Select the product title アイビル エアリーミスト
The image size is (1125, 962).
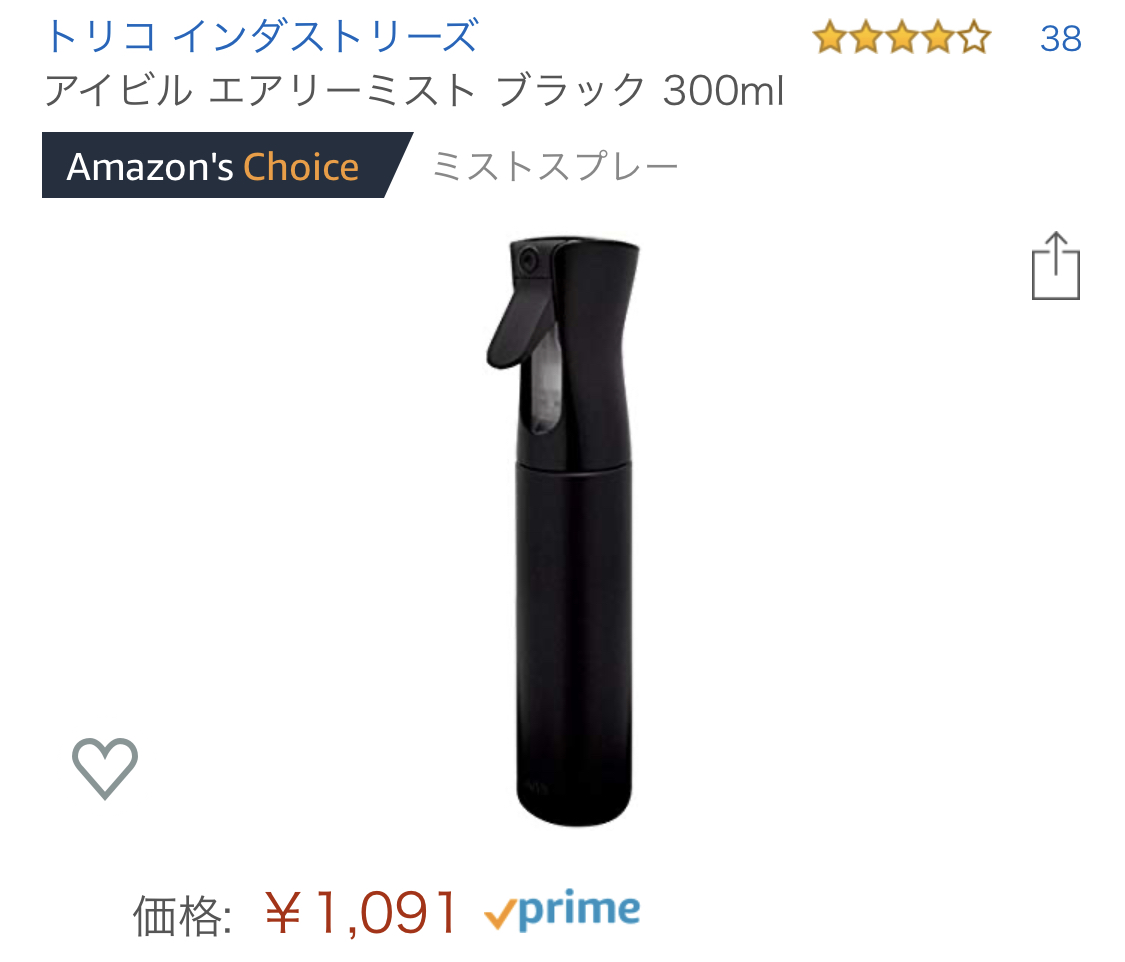[x=260, y=90]
